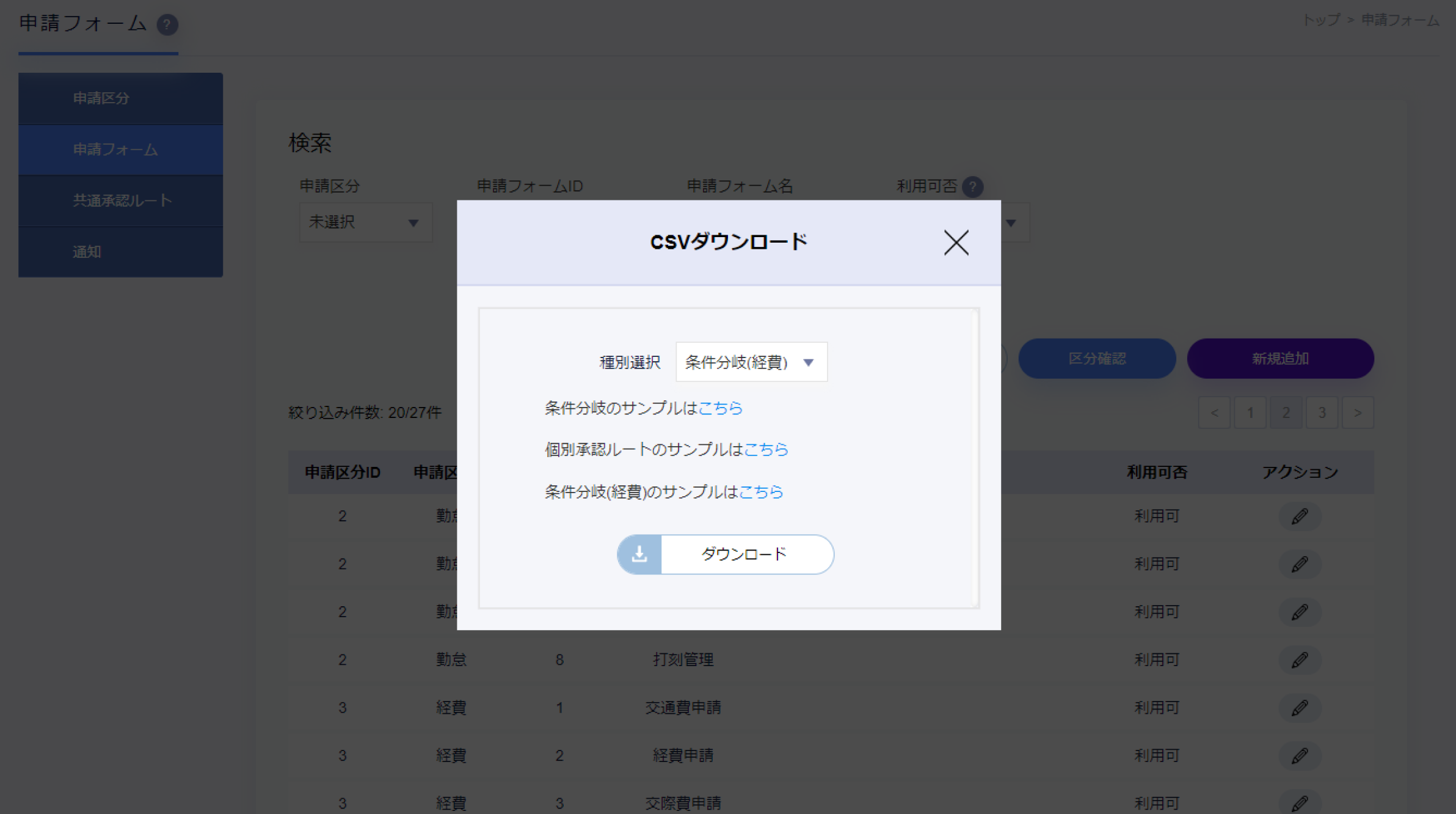
Task: Close the CSVダウンロード dialog with X
Action: 956,243
